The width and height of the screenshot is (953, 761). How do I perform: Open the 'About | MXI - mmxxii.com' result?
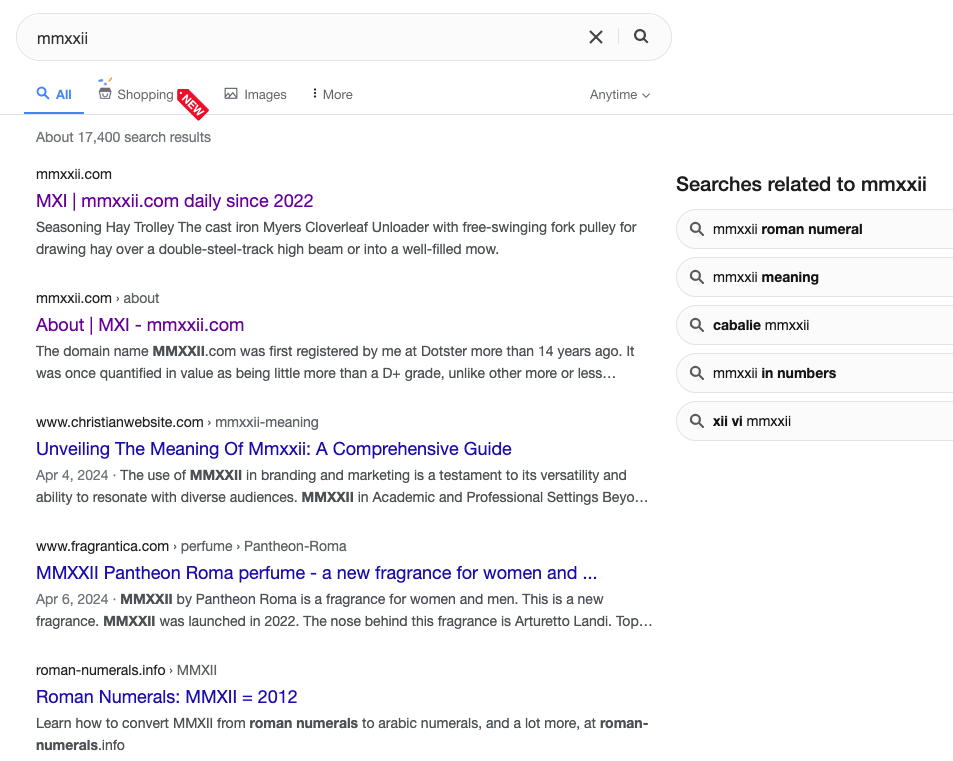[140, 325]
